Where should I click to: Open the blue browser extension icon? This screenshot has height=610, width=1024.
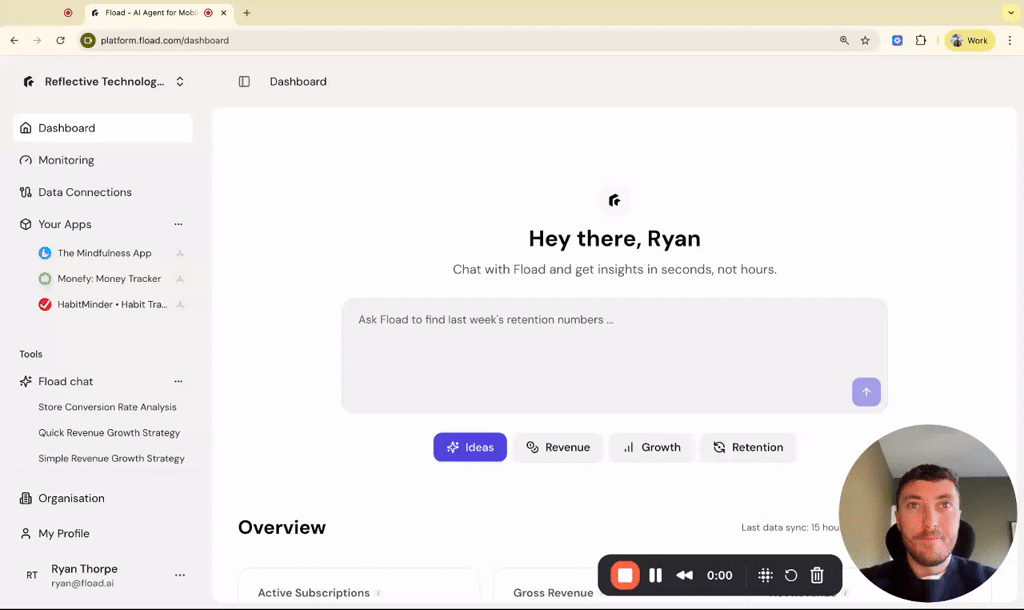click(897, 40)
